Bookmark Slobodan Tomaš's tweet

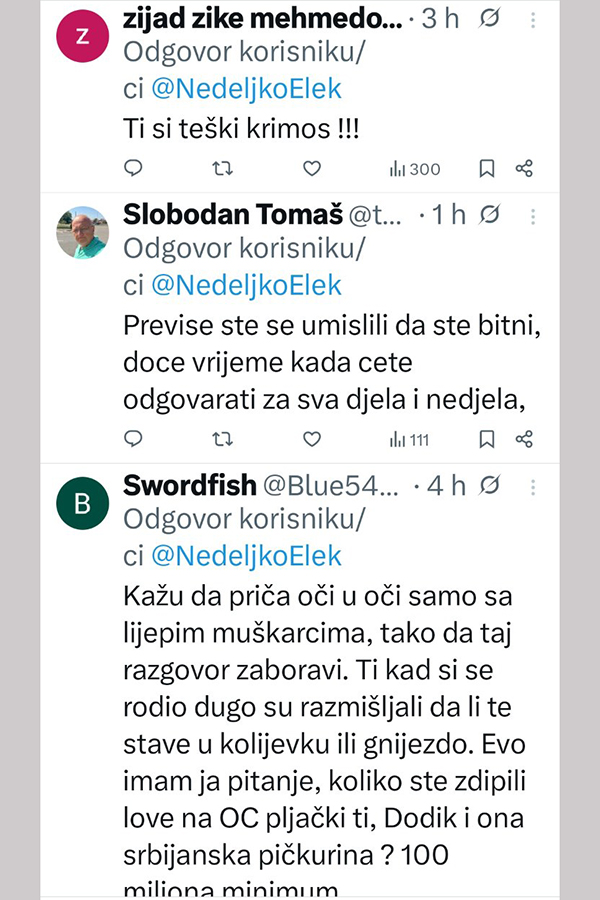pos(487,438)
